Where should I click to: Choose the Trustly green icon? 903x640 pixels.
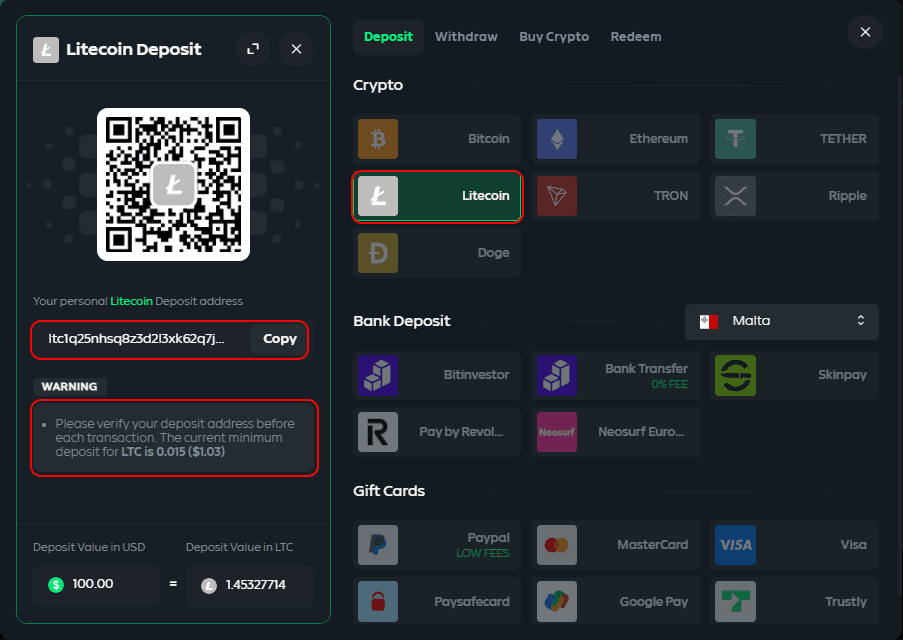coord(735,601)
